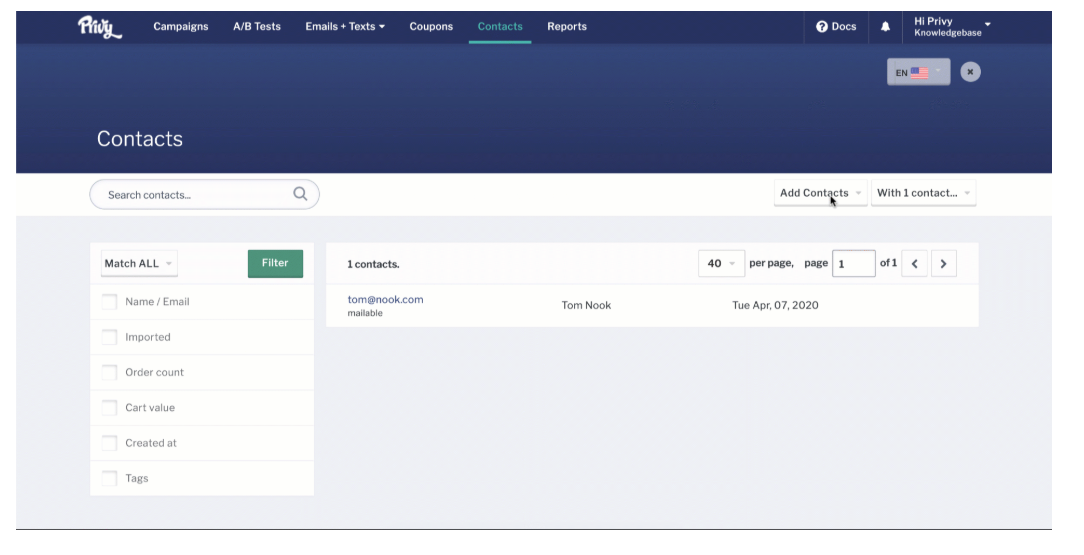The width and height of the screenshot is (1084, 555).
Task: Open the Reports tab
Action: tap(567, 27)
